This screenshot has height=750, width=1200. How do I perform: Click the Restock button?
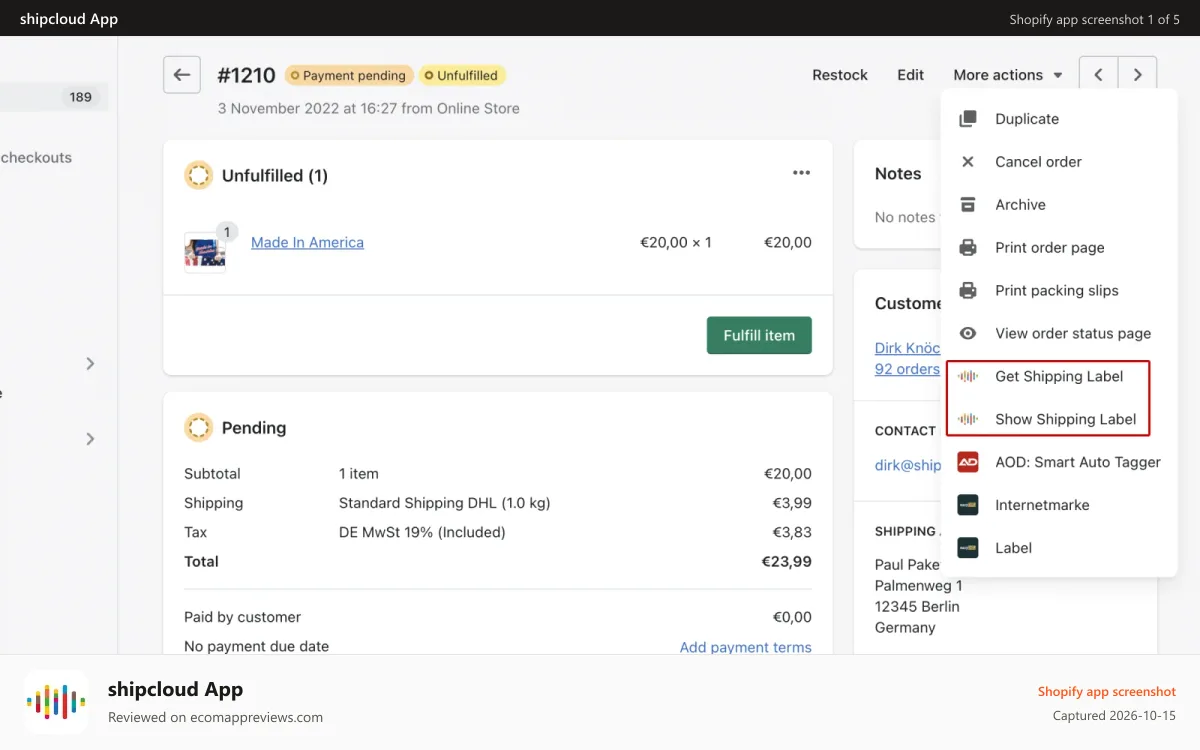(840, 75)
